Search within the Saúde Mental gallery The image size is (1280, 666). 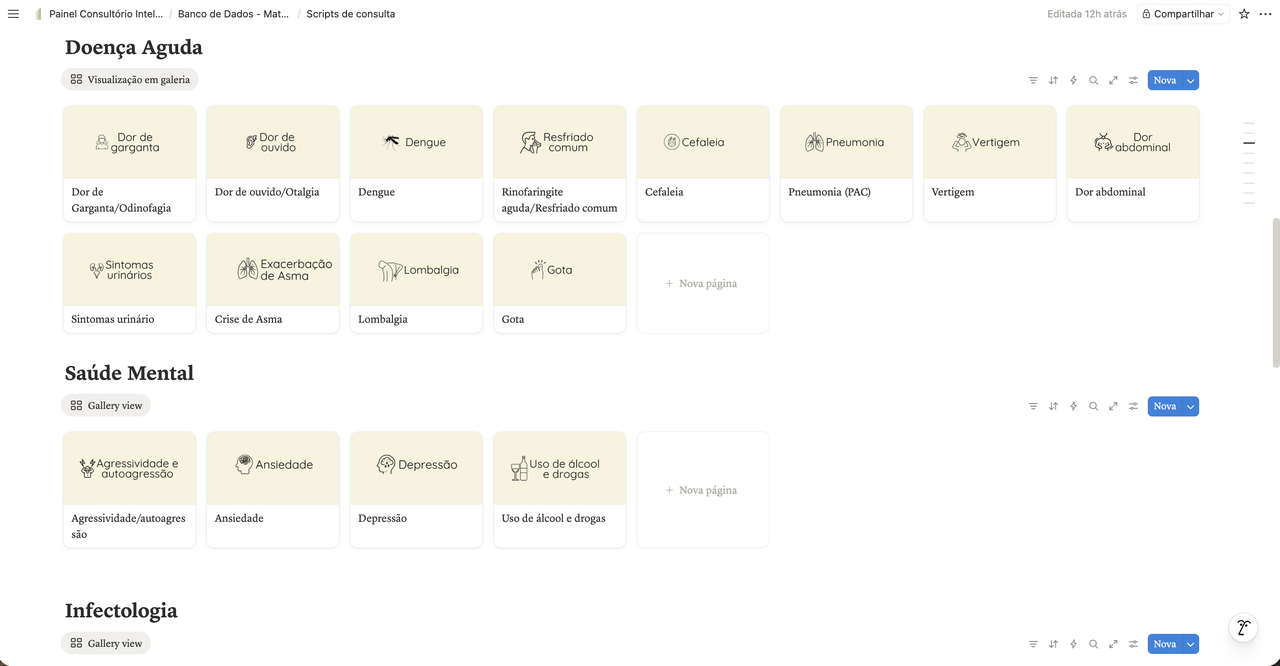click(1093, 407)
